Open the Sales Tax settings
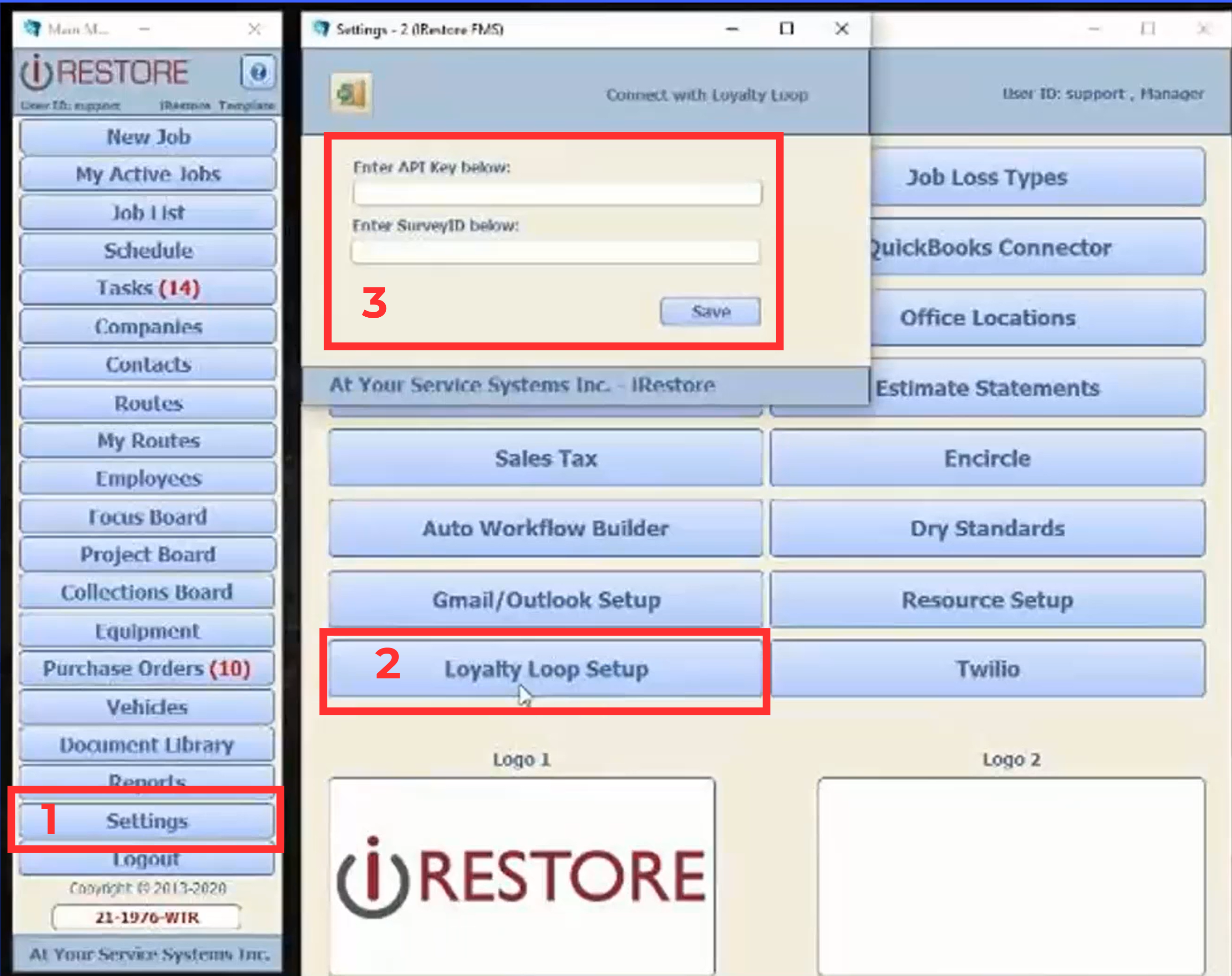Image resolution: width=1232 pixels, height=976 pixels. click(x=545, y=458)
